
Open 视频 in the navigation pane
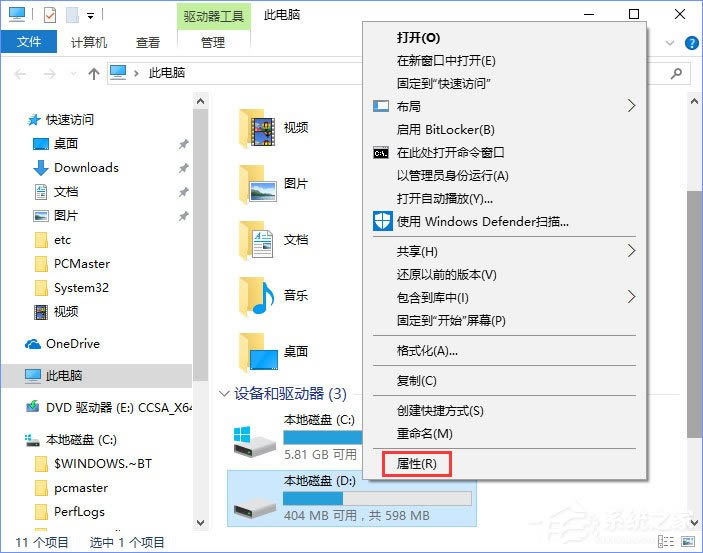point(66,312)
